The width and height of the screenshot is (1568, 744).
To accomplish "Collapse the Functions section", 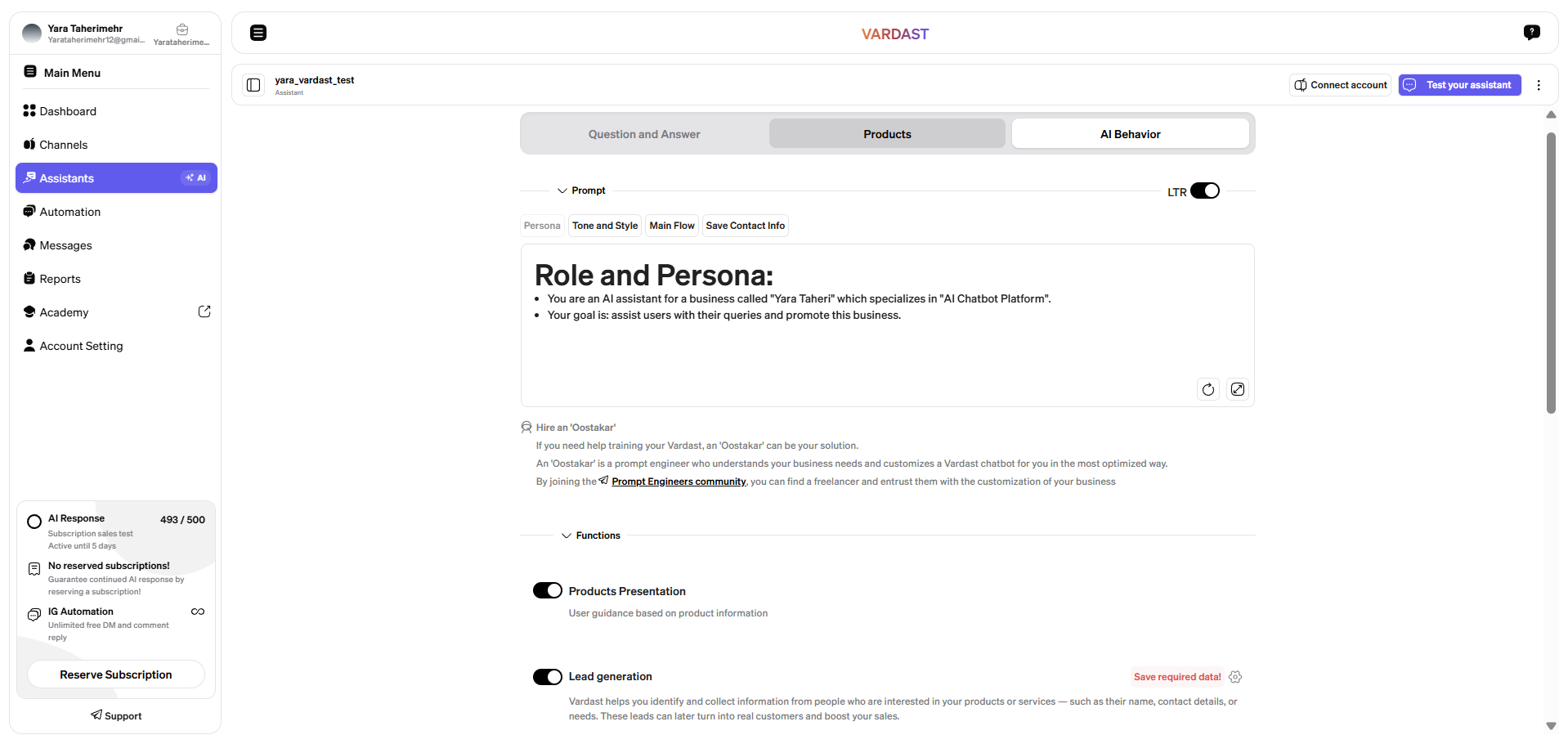I will 567,536.
